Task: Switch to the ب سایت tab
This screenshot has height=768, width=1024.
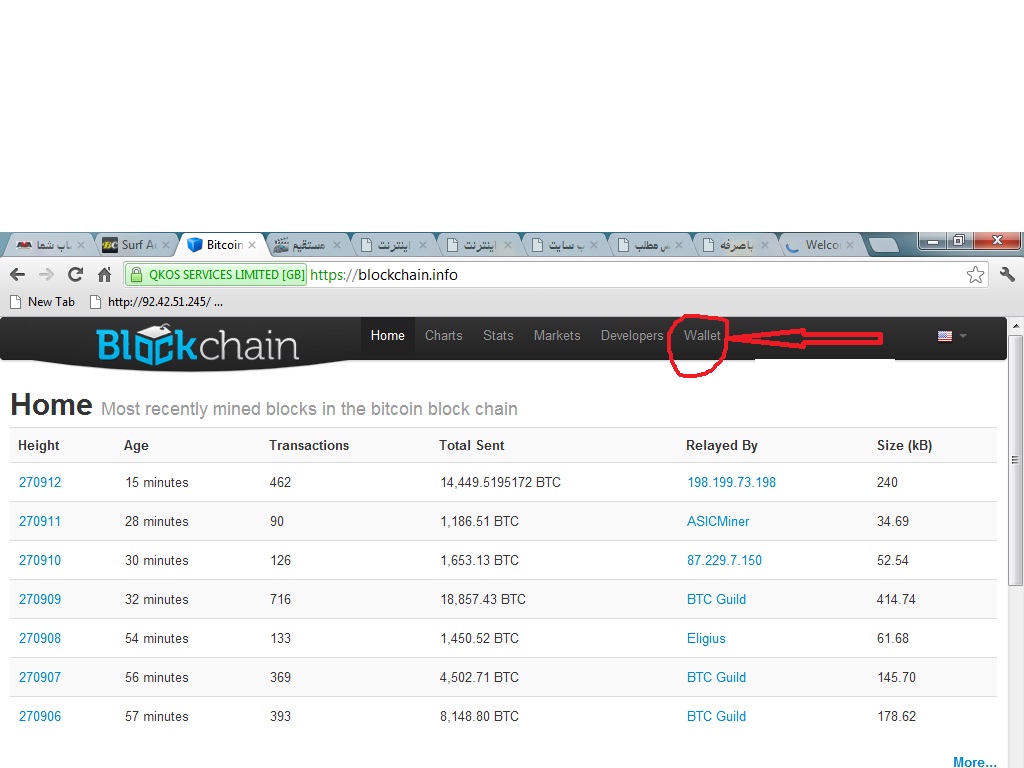Action: 564,245
